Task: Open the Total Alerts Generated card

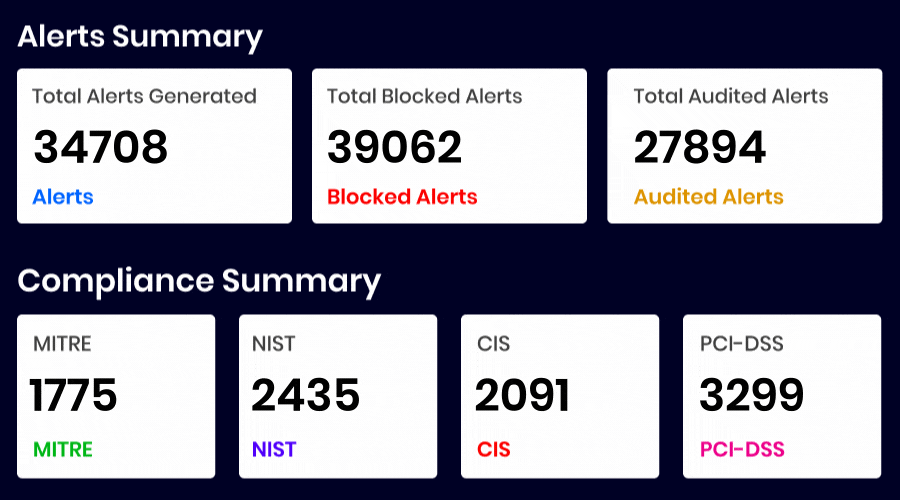Action: click(154, 146)
